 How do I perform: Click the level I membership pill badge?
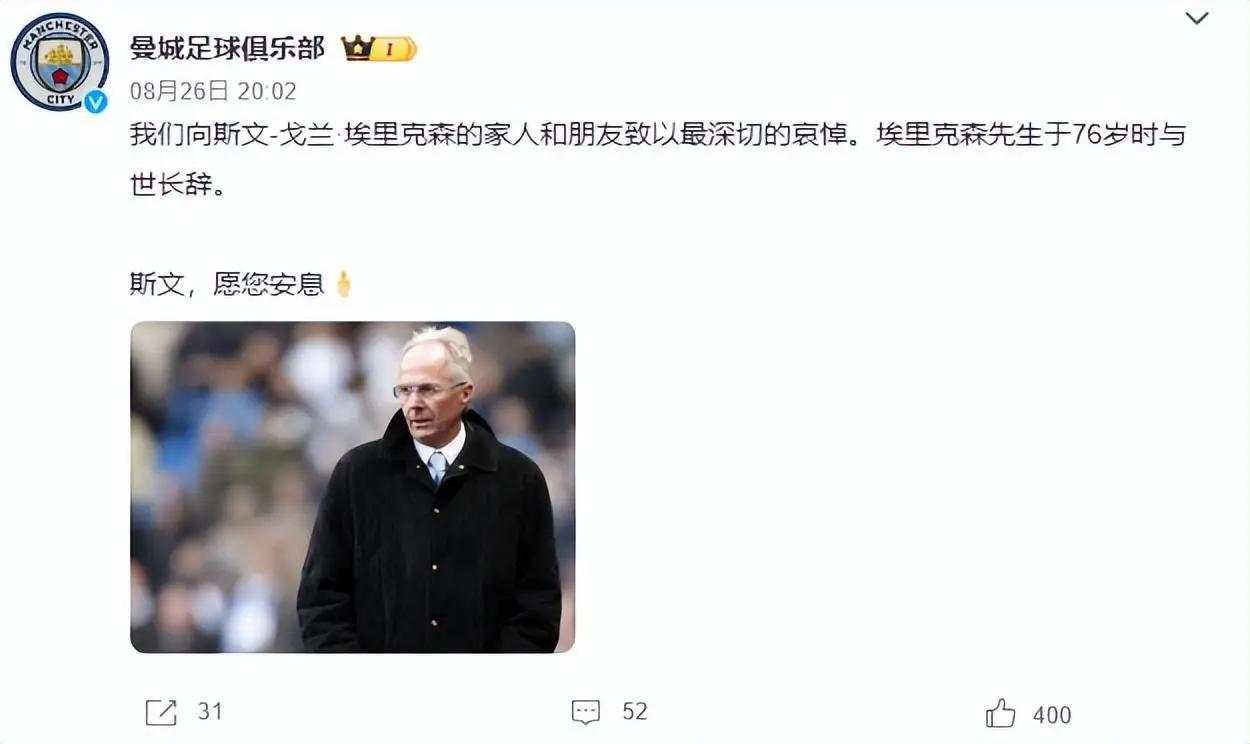pos(393,49)
